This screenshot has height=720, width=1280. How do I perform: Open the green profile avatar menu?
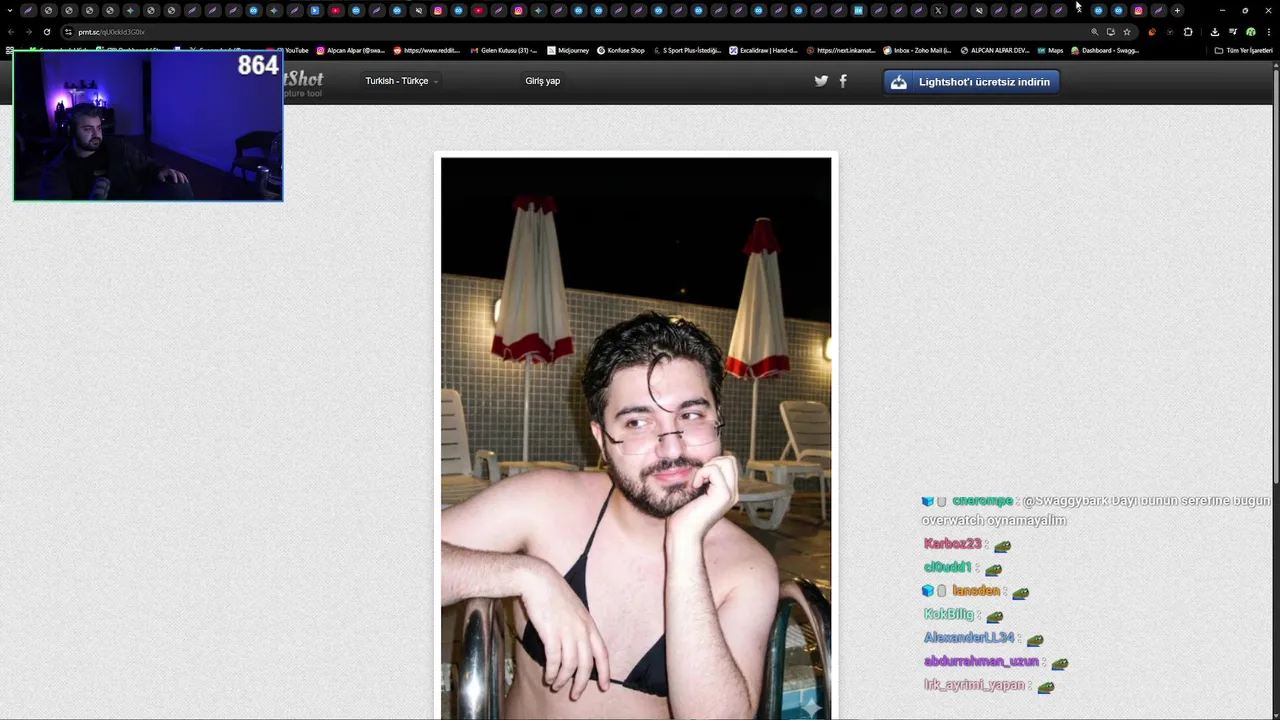pos(1250,32)
